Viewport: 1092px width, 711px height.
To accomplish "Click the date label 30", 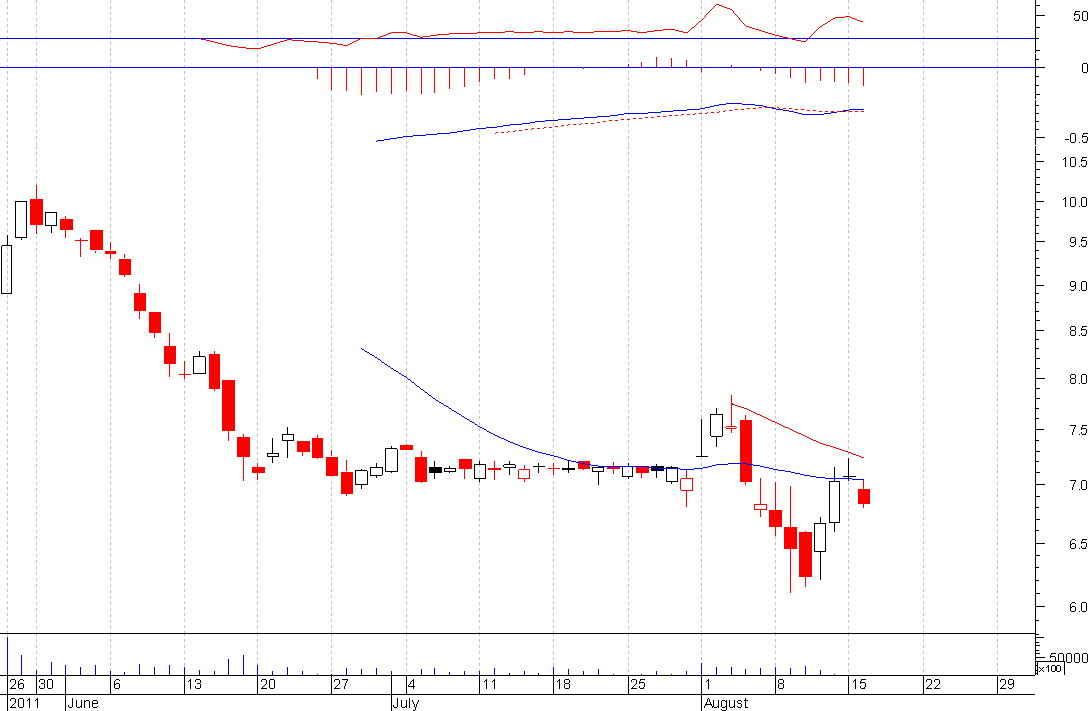I will pyautogui.click(x=46, y=685).
